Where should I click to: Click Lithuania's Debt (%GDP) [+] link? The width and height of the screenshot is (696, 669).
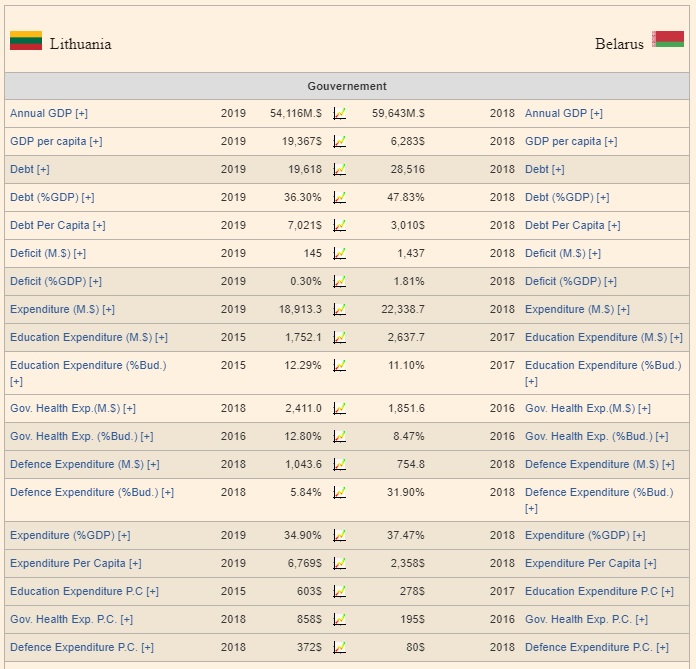52,198
